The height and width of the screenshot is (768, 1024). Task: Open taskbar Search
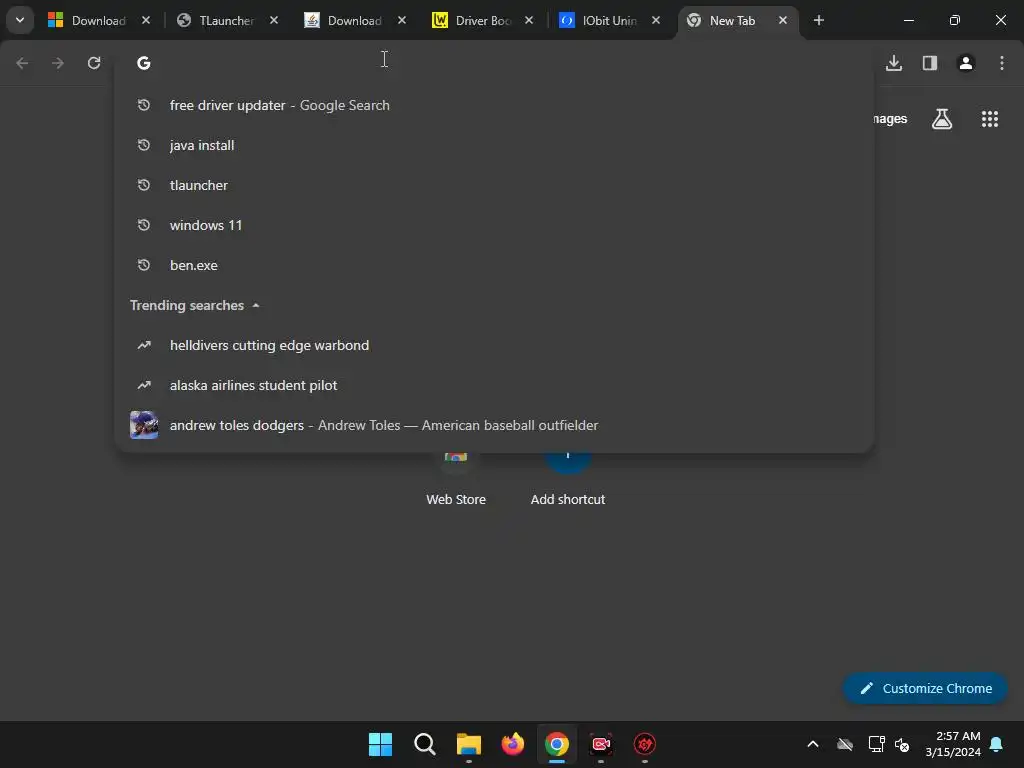point(424,744)
